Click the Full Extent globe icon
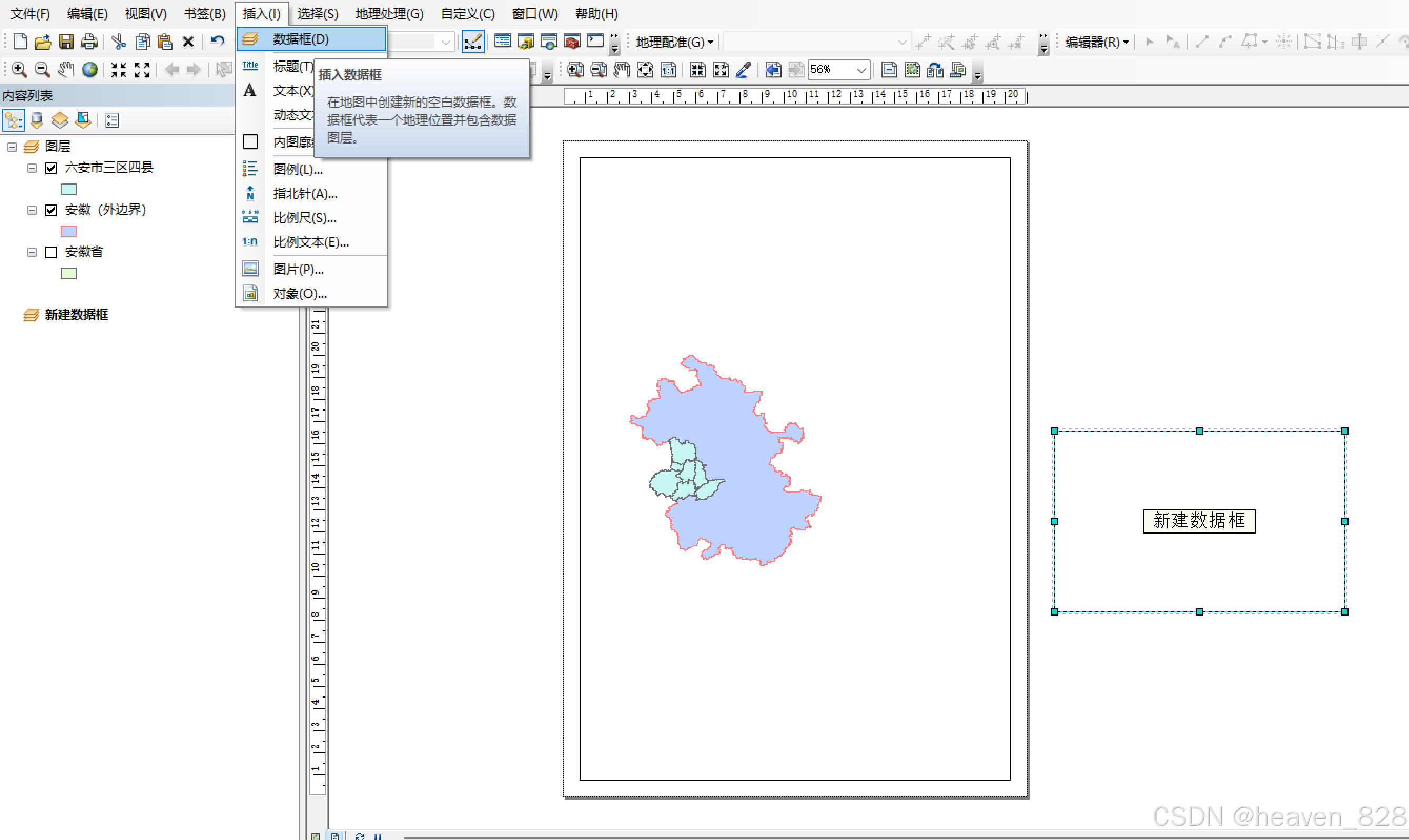This screenshot has width=1409, height=840. pyautogui.click(x=89, y=69)
